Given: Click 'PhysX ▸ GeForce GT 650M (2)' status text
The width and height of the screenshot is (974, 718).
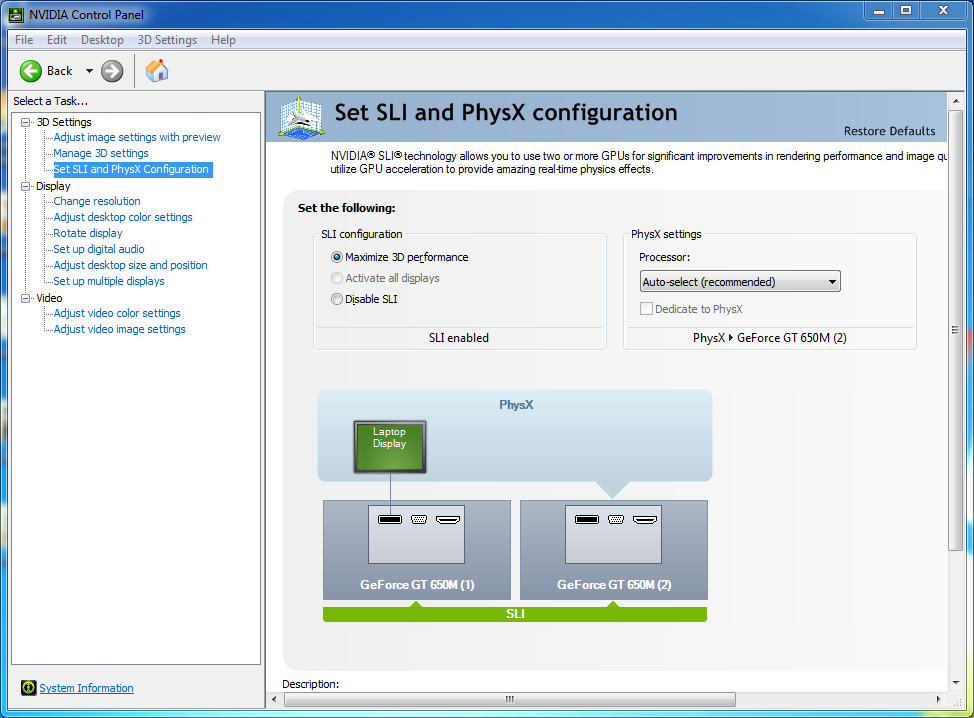Looking at the screenshot, I should [770, 338].
